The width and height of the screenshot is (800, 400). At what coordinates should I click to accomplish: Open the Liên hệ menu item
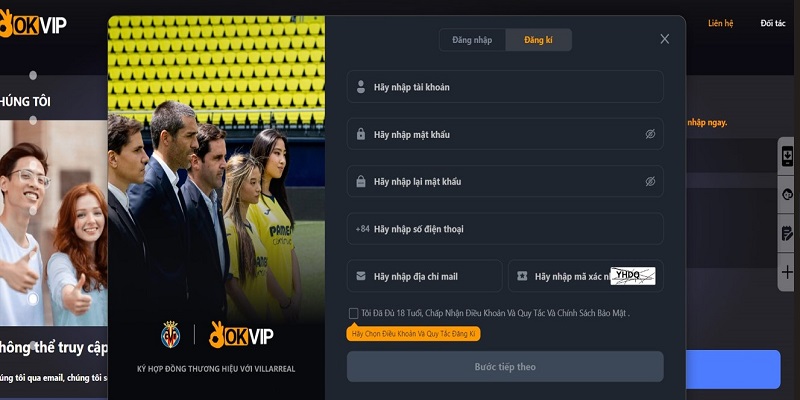click(x=720, y=23)
